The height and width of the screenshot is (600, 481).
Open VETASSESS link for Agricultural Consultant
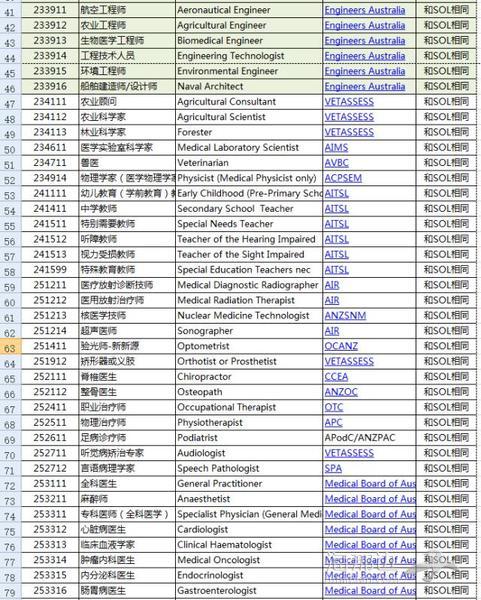point(349,102)
